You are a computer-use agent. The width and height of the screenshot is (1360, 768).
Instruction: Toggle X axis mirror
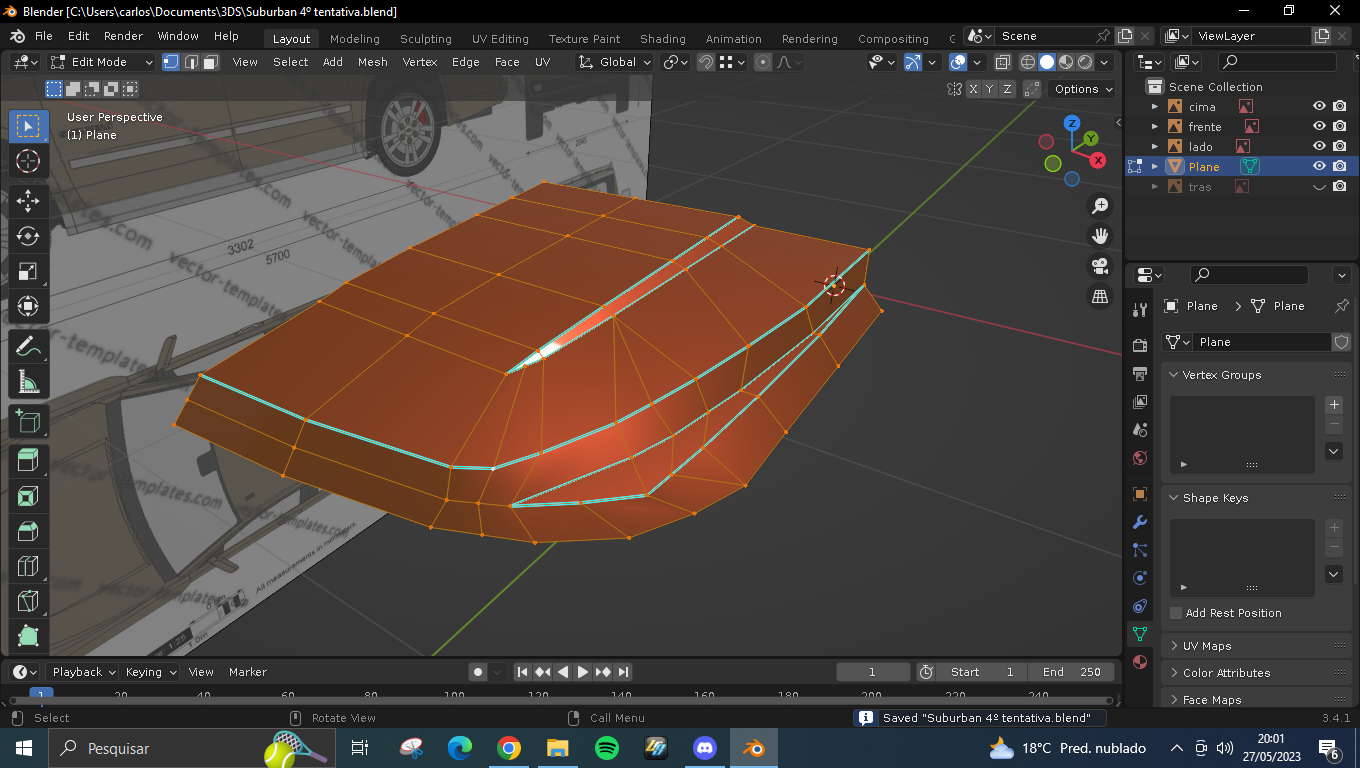pyautogui.click(x=973, y=89)
